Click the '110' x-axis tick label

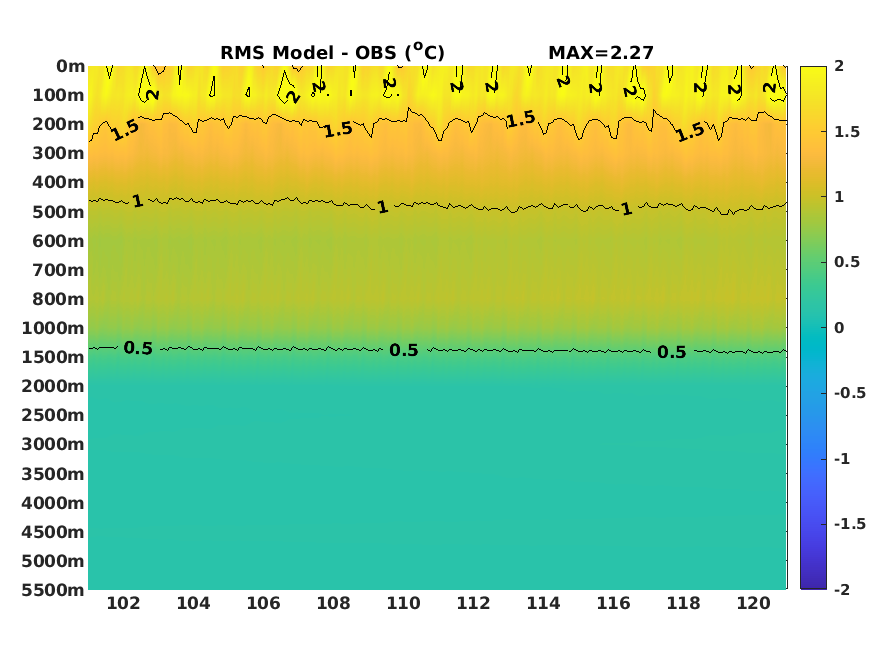pos(403,604)
